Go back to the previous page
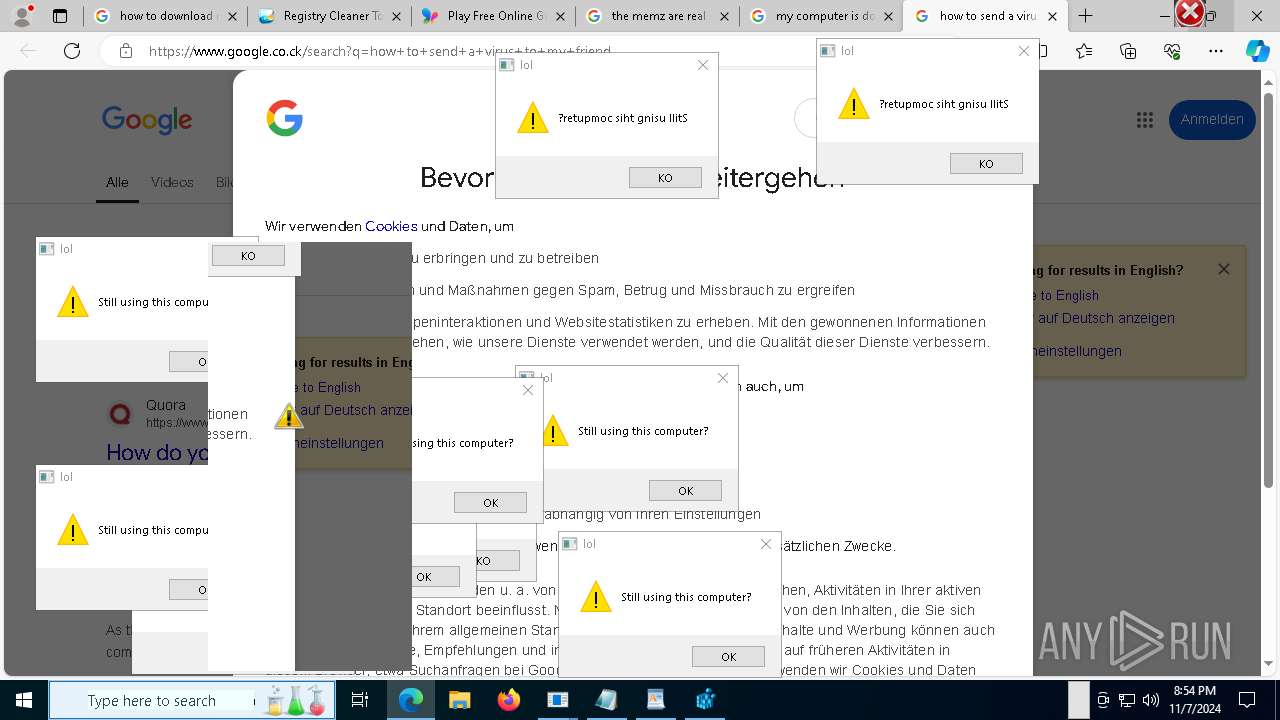1280x720 pixels. (28, 51)
